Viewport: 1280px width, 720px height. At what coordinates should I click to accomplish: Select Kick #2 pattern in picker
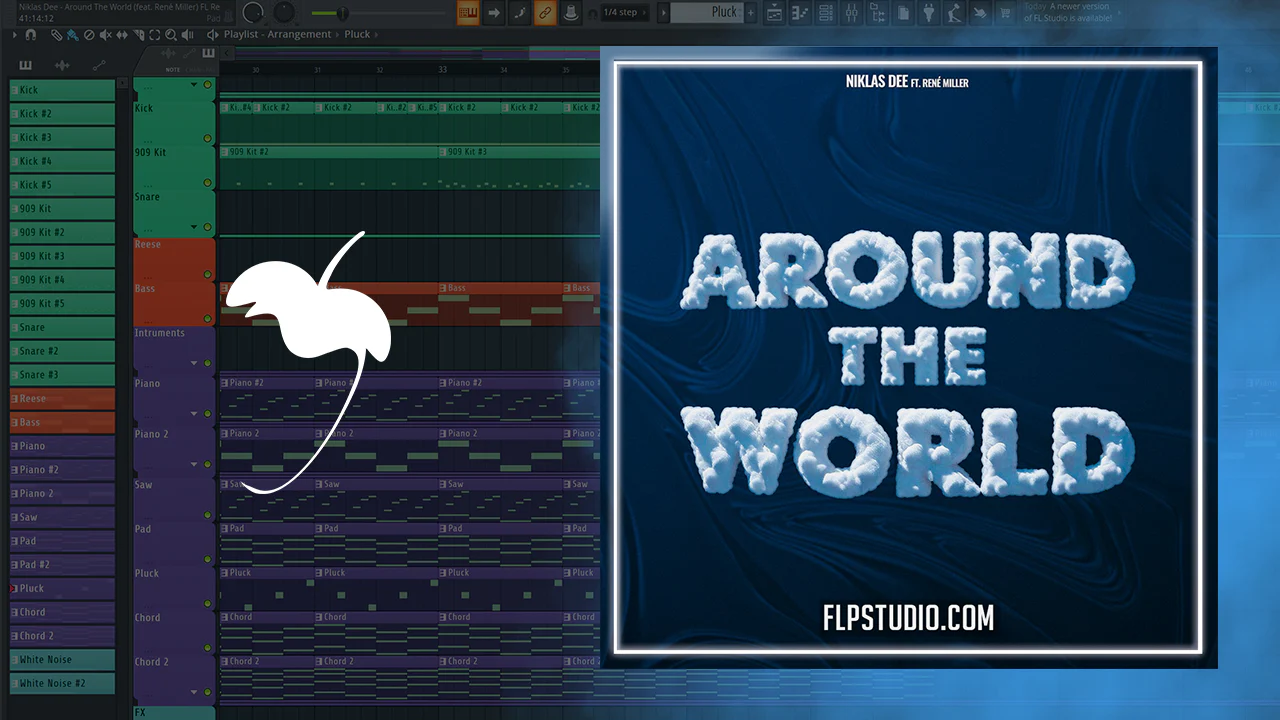62,114
